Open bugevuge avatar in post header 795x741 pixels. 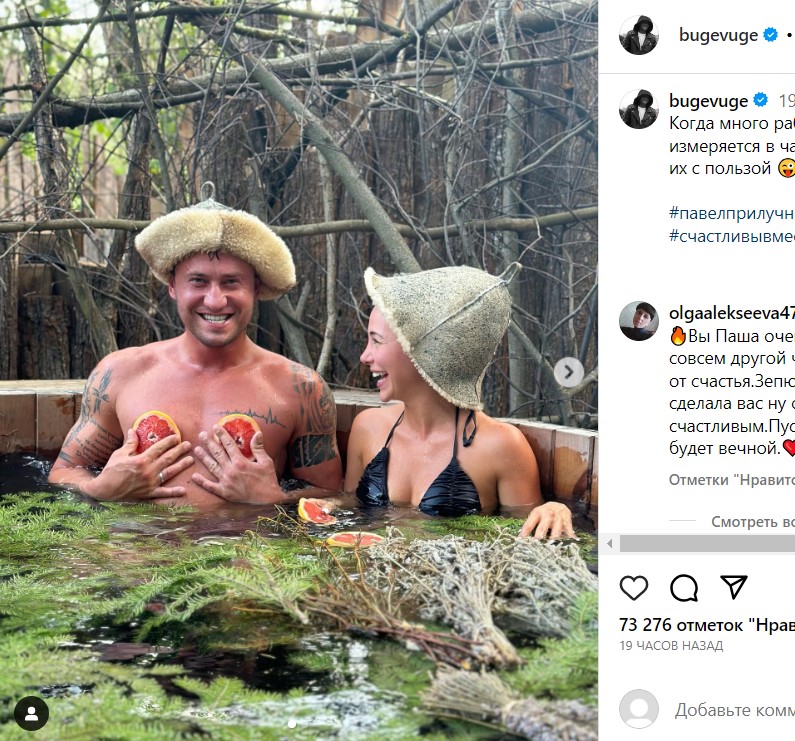[638, 35]
